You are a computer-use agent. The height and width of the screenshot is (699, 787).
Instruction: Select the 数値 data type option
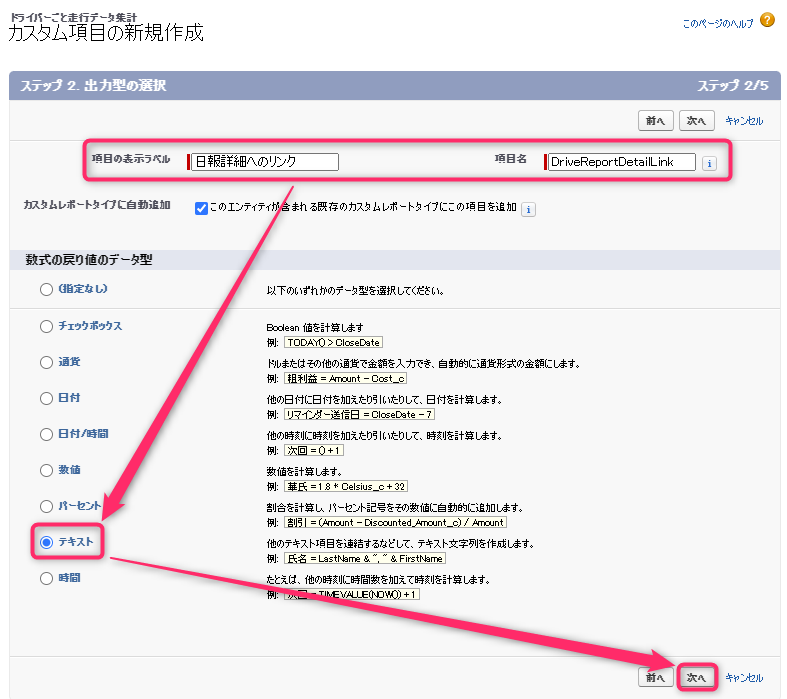[x=46, y=470]
